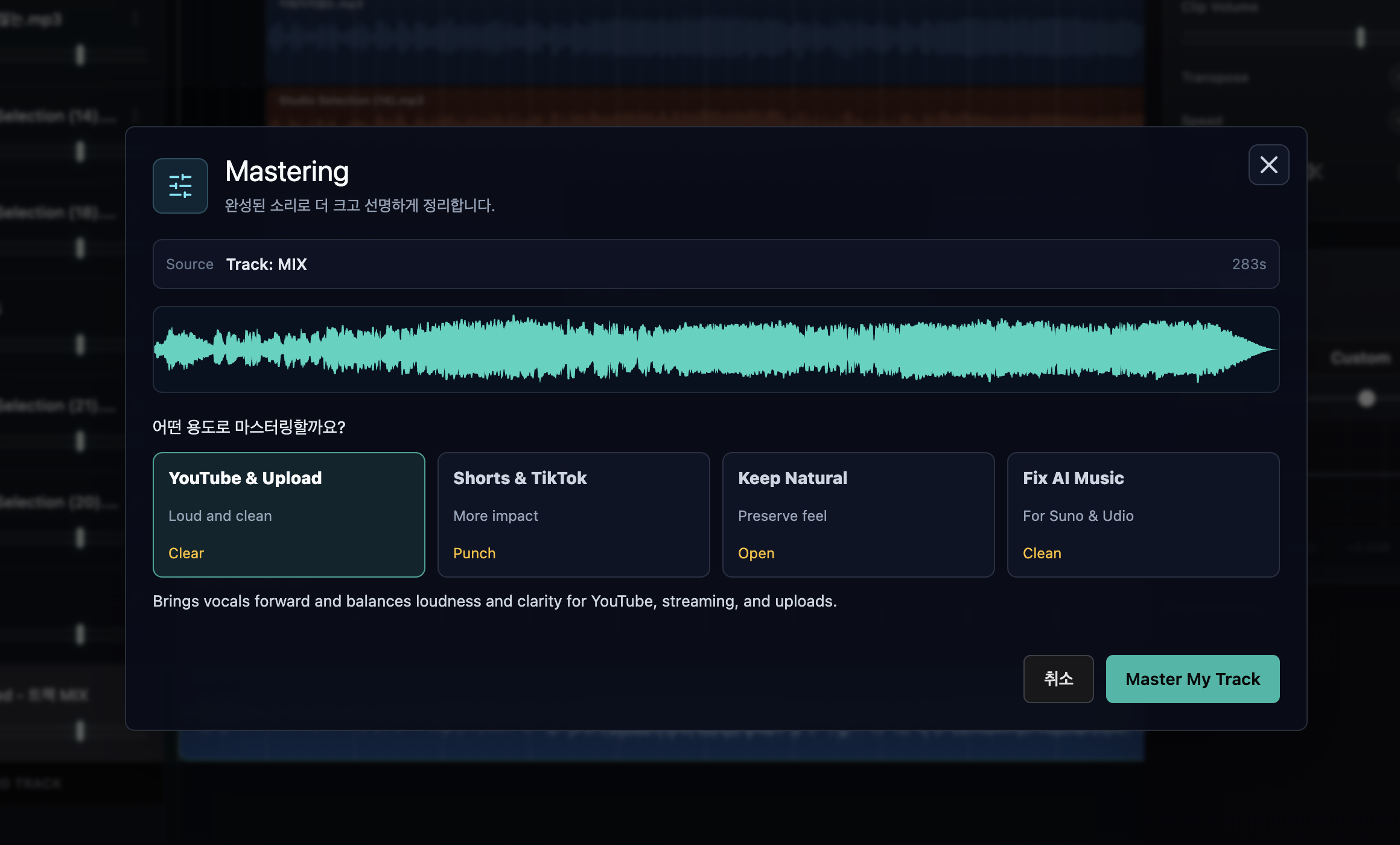The height and width of the screenshot is (845, 1400).
Task: Click the Mastering sliders icon in header
Action: pos(180,186)
